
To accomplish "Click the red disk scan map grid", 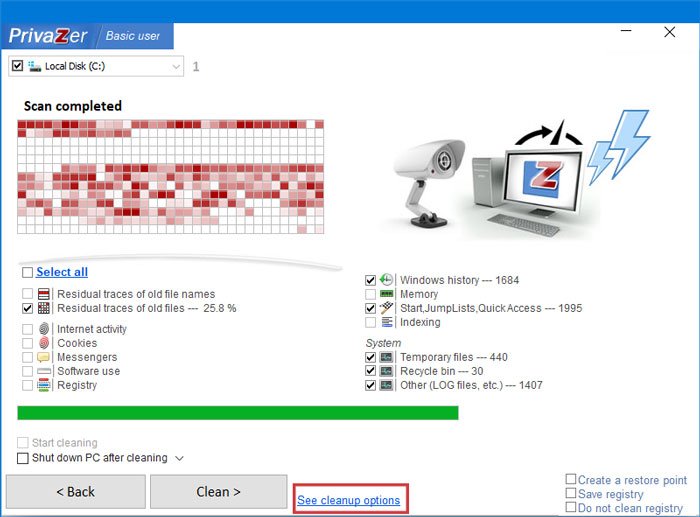I will pyautogui.click(x=171, y=176).
